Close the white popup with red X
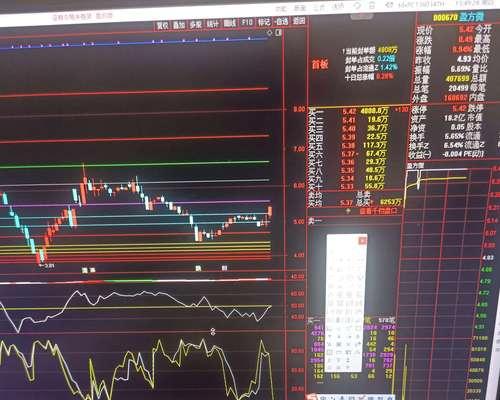Viewport: 500px width, 400px height. pyautogui.click(x=362, y=240)
